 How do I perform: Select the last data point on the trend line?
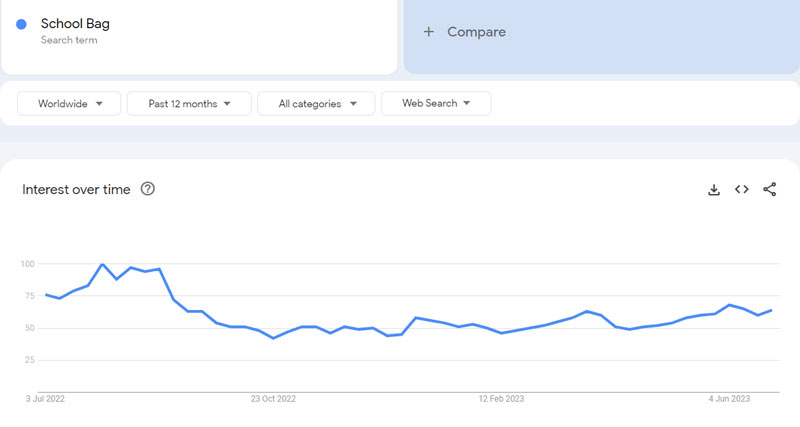point(771,310)
